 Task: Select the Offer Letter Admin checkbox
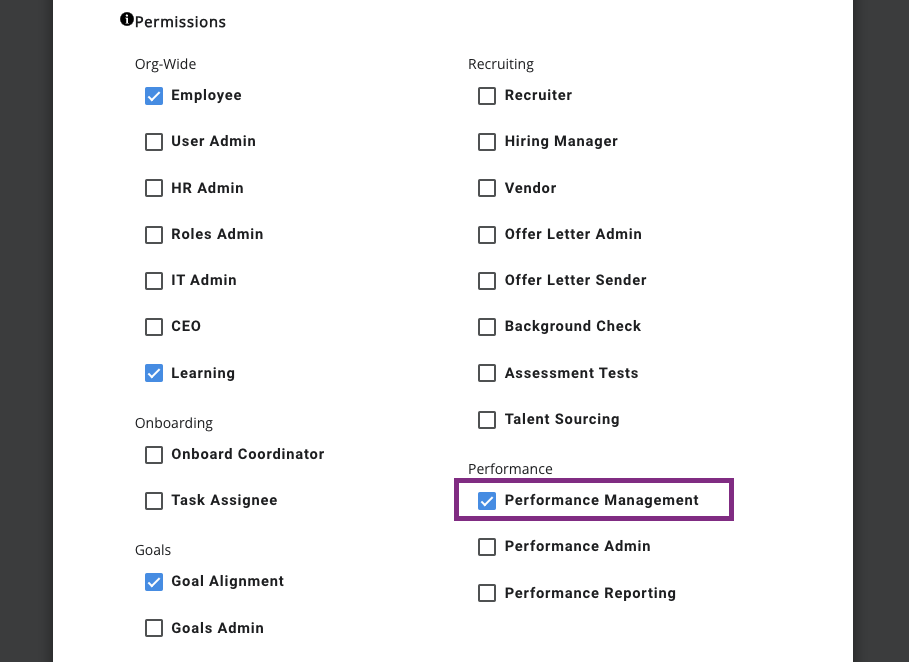point(487,235)
